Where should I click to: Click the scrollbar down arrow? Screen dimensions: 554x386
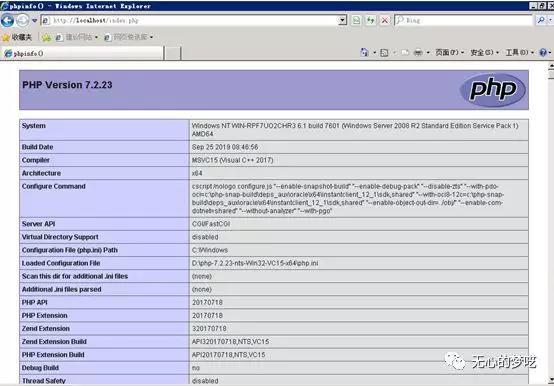tap(551, 380)
